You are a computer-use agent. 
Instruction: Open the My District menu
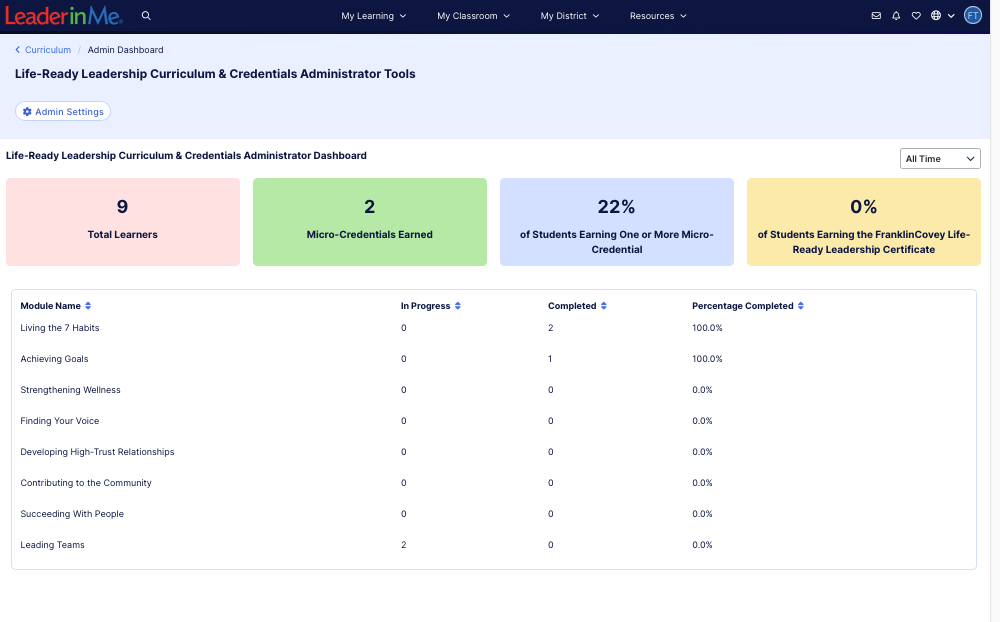(569, 16)
